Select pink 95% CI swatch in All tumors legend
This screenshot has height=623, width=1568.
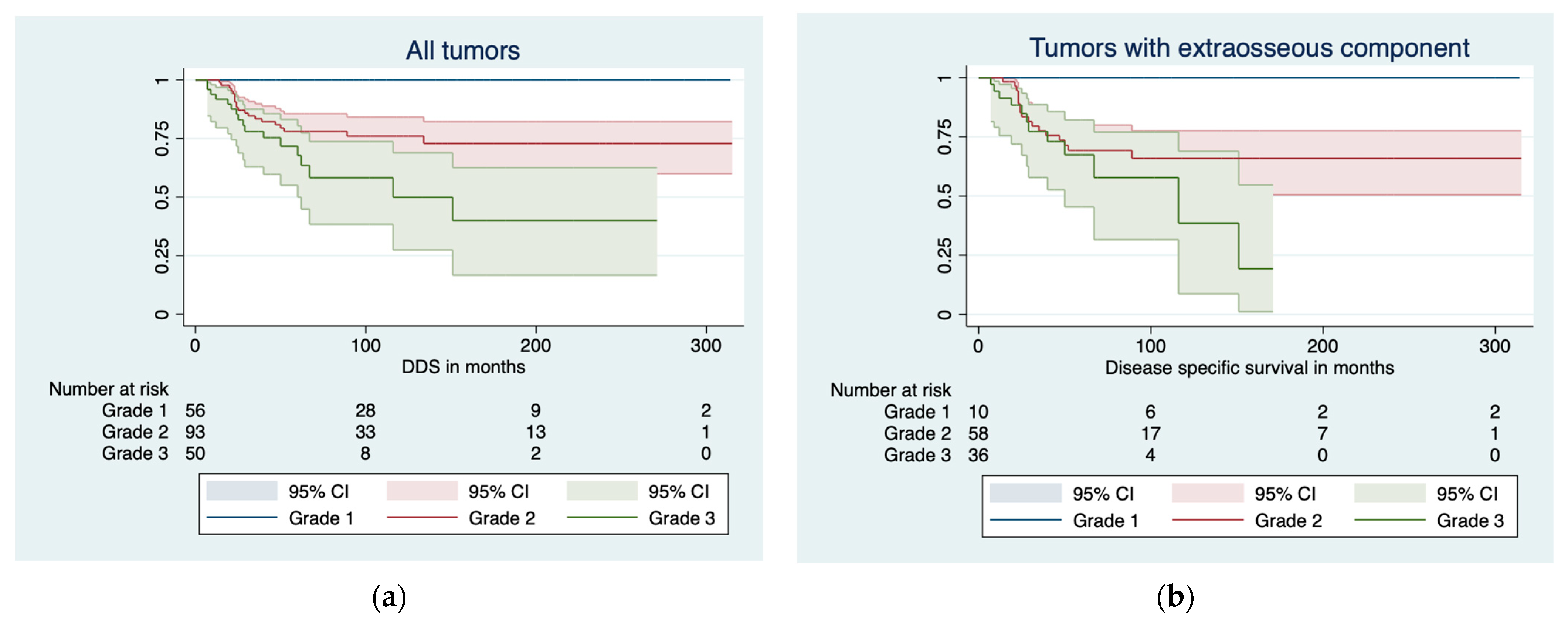pyautogui.click(x=422, y=491)
